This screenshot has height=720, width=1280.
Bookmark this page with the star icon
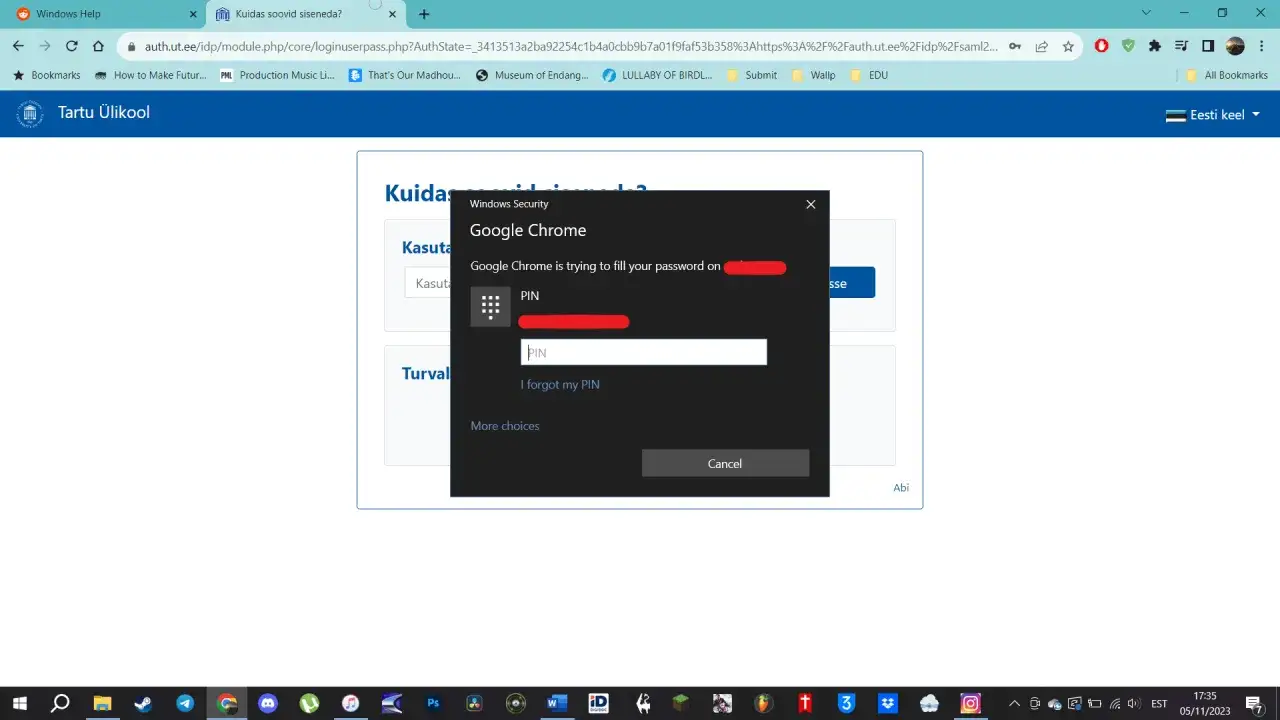coord(1068,46)
